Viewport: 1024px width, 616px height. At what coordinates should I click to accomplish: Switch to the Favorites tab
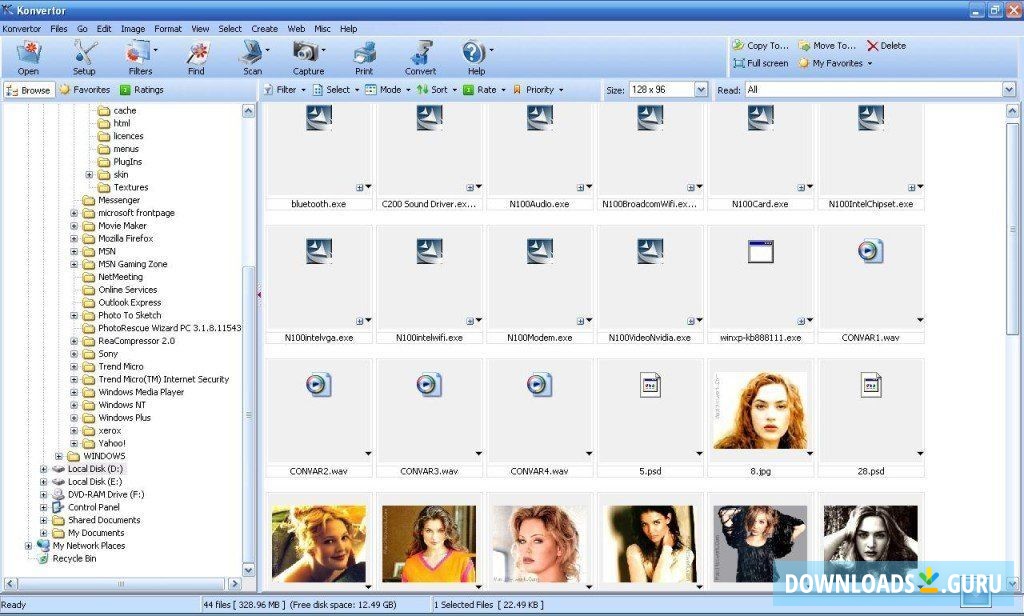click(84, 90)
